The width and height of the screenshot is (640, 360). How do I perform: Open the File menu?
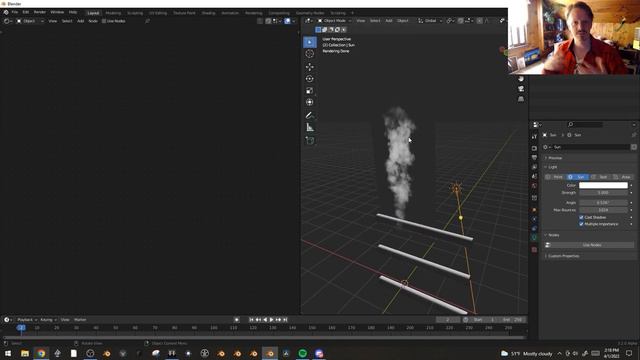tap(15, 12)
